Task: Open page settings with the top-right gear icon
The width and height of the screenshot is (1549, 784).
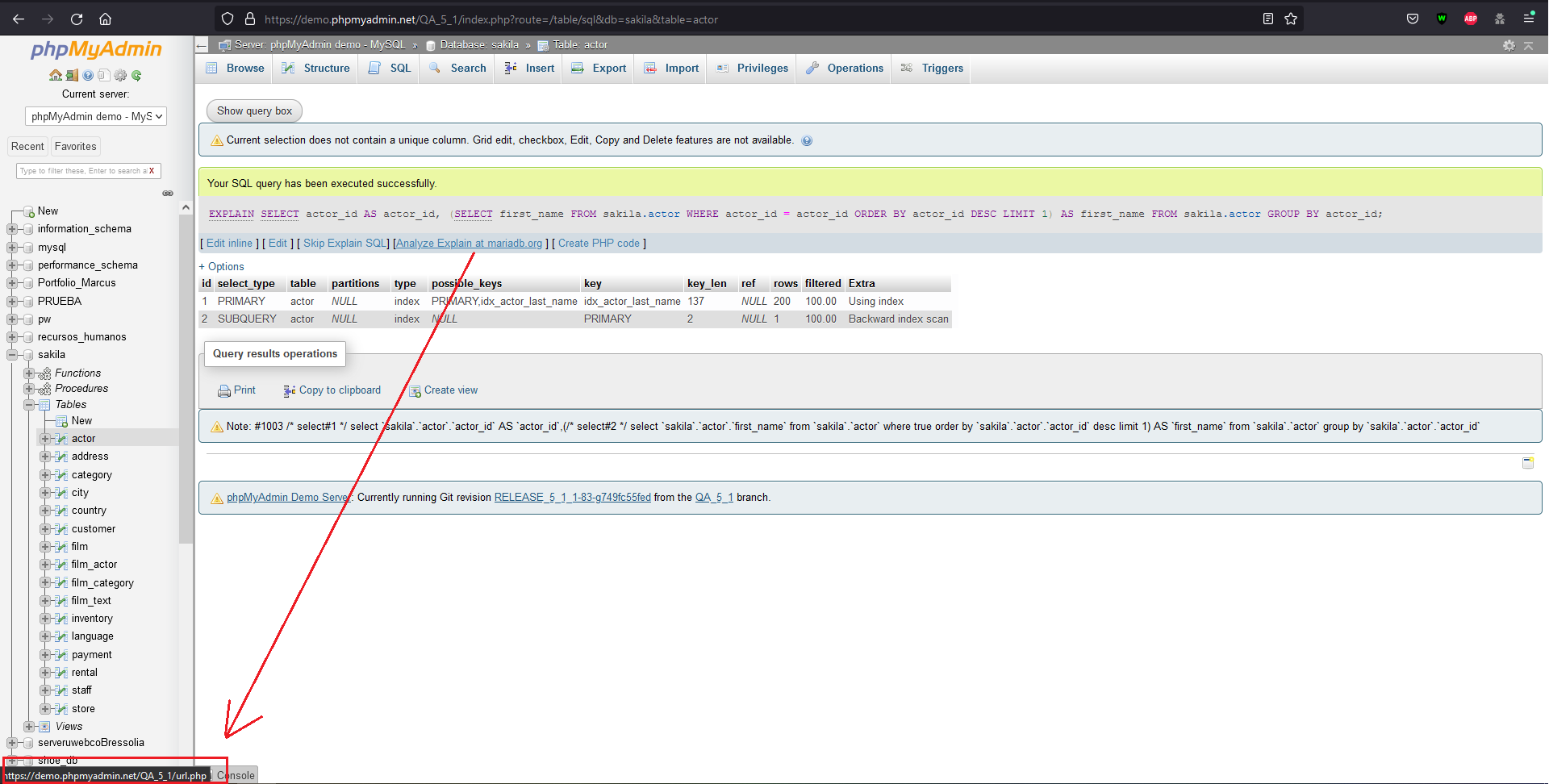Action: point(1508,46)
